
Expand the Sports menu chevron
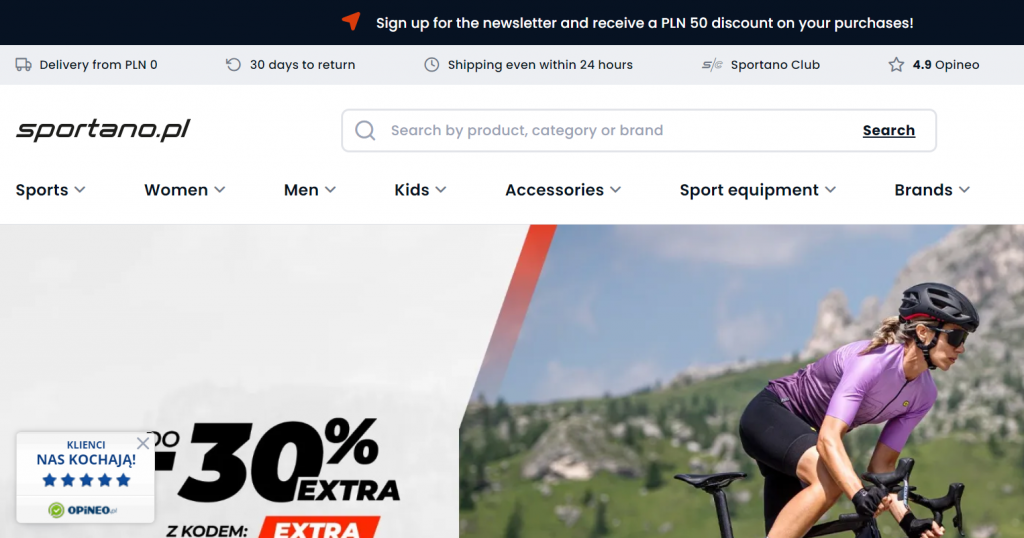80,190
